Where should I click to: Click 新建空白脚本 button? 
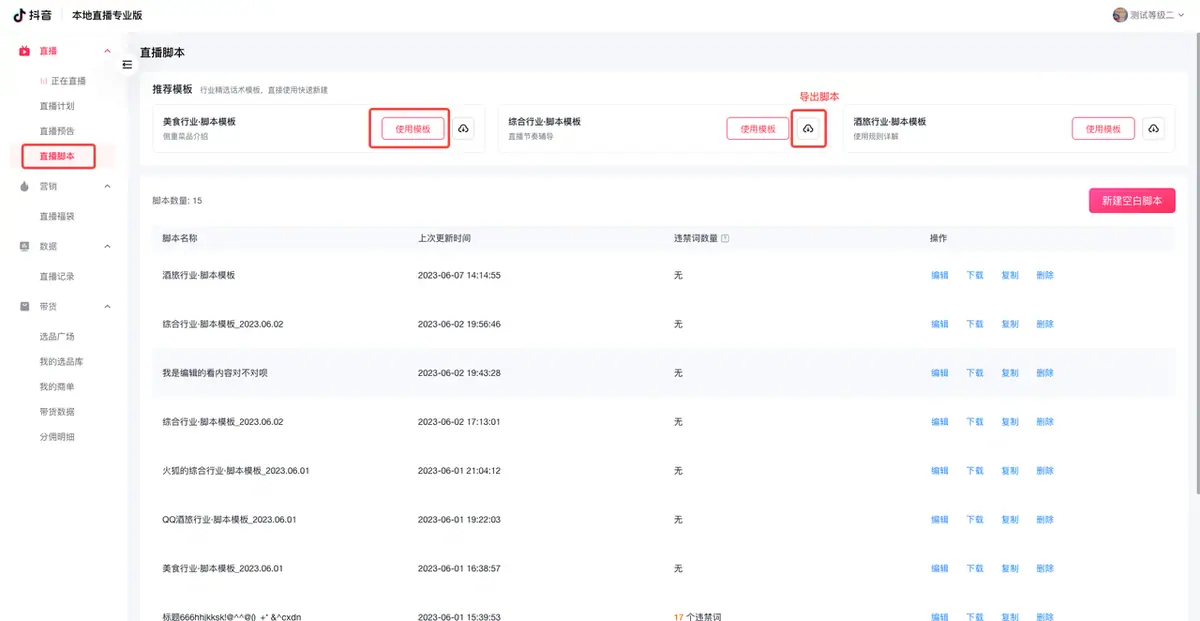coord(1132,200)
